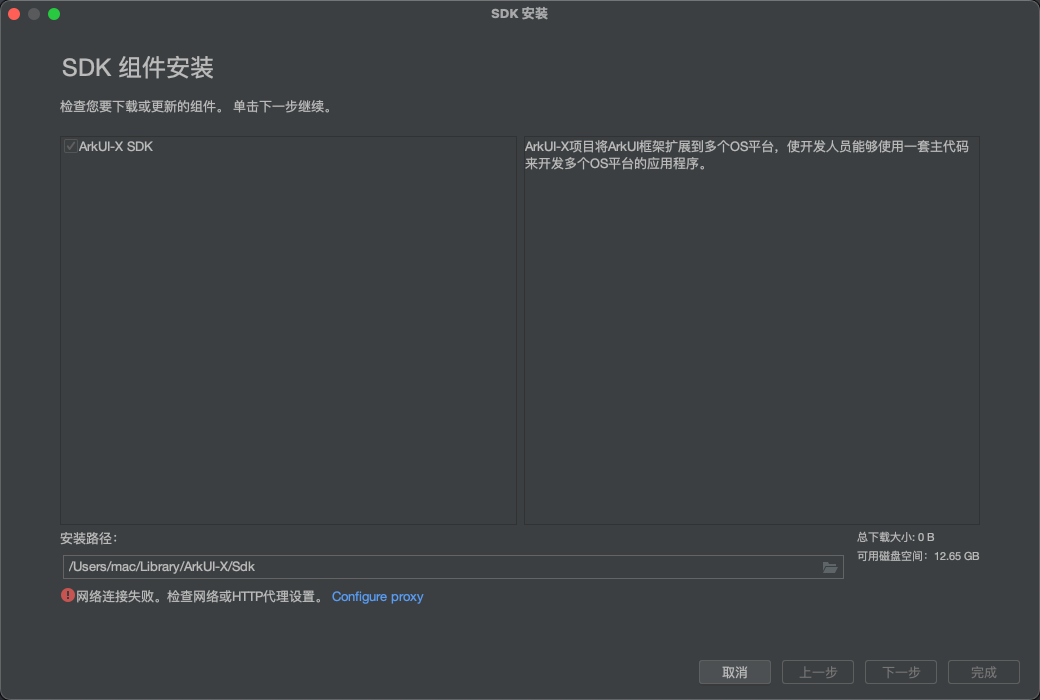Click the green zoom button of window
Viewport: 1040px width, 700px height.
(x=54, y=14)
